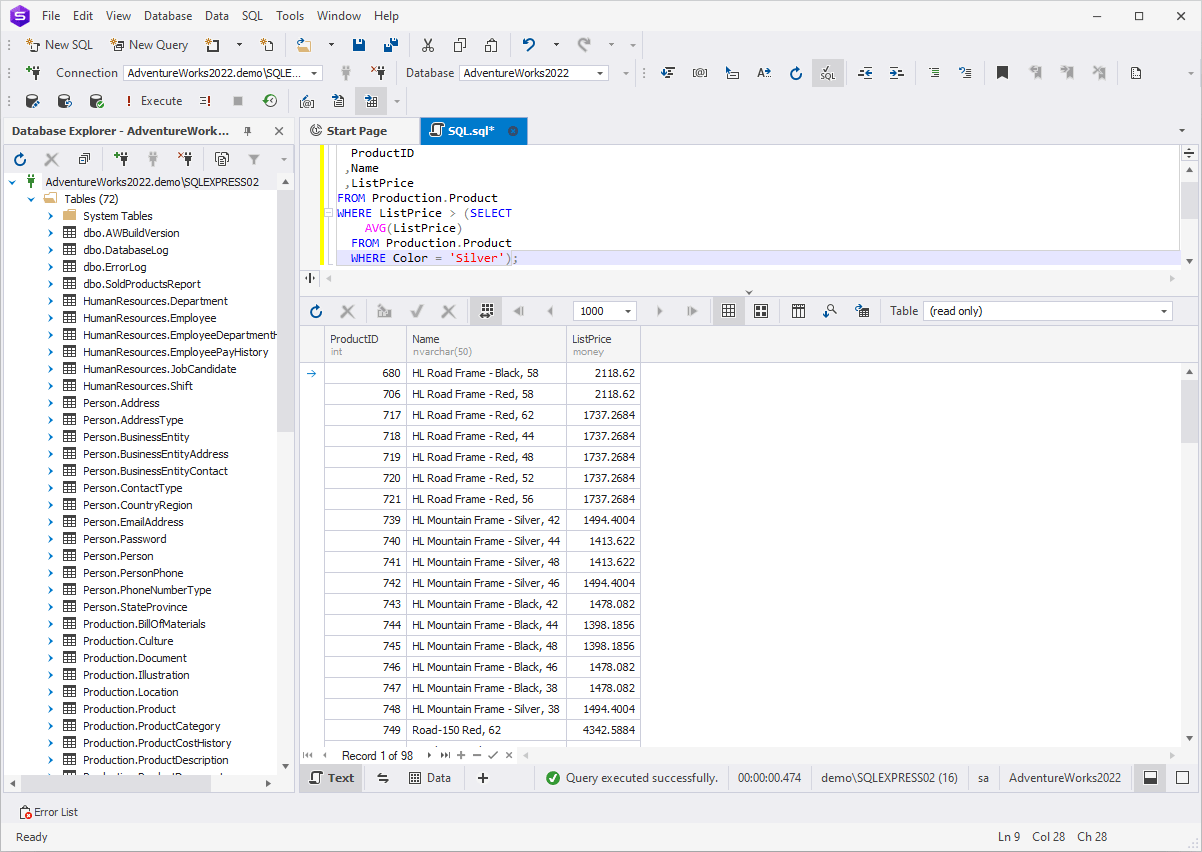
Task: Switch to the Start Page tab
Action: click(x=360, y=130)
